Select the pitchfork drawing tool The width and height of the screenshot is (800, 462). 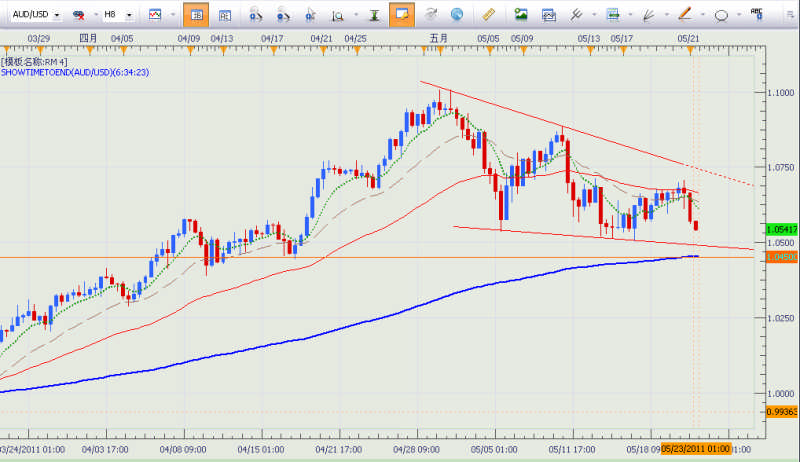pyautogui.click(x=576, y=15)
